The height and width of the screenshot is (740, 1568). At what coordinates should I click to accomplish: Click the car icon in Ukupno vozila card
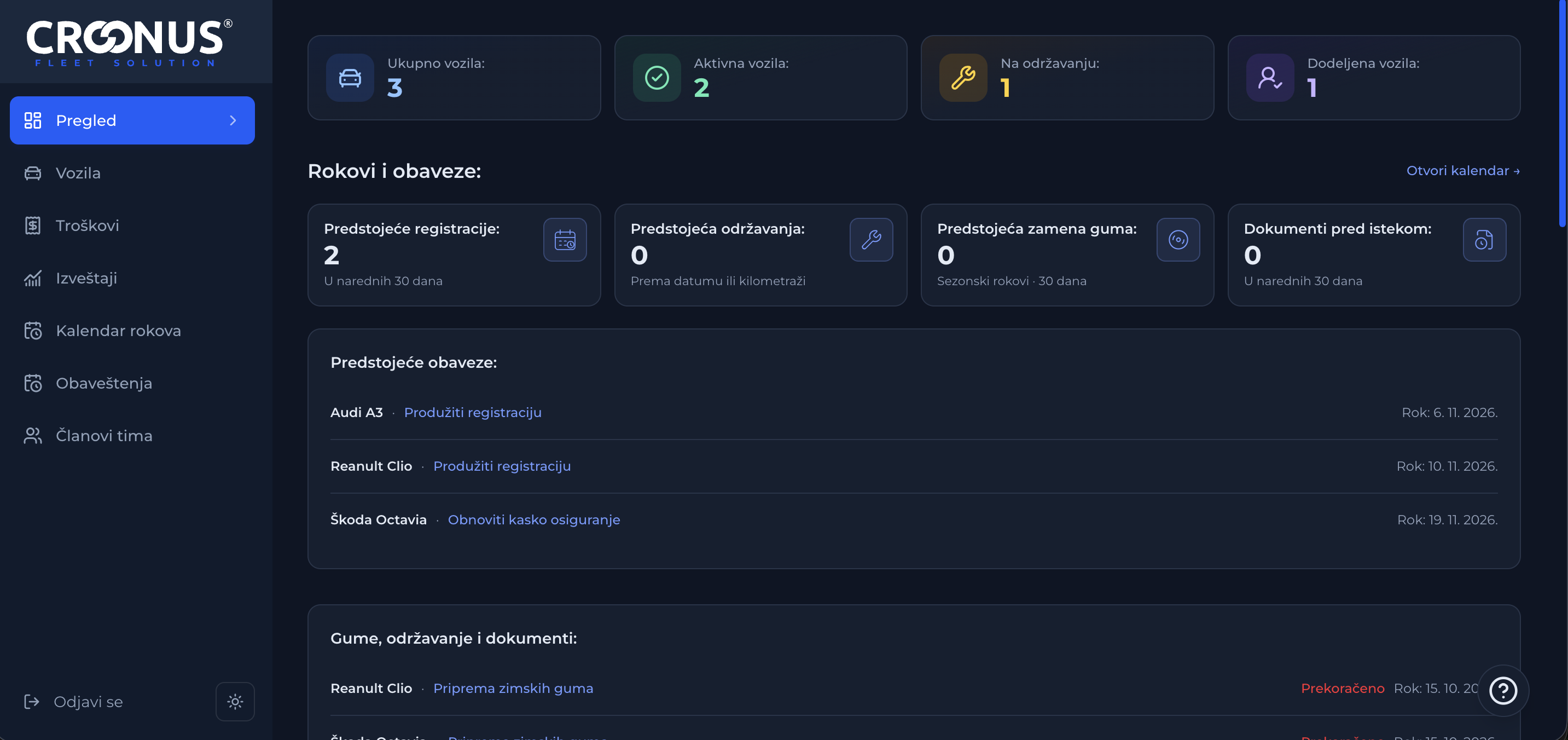(x=350, y=78)
